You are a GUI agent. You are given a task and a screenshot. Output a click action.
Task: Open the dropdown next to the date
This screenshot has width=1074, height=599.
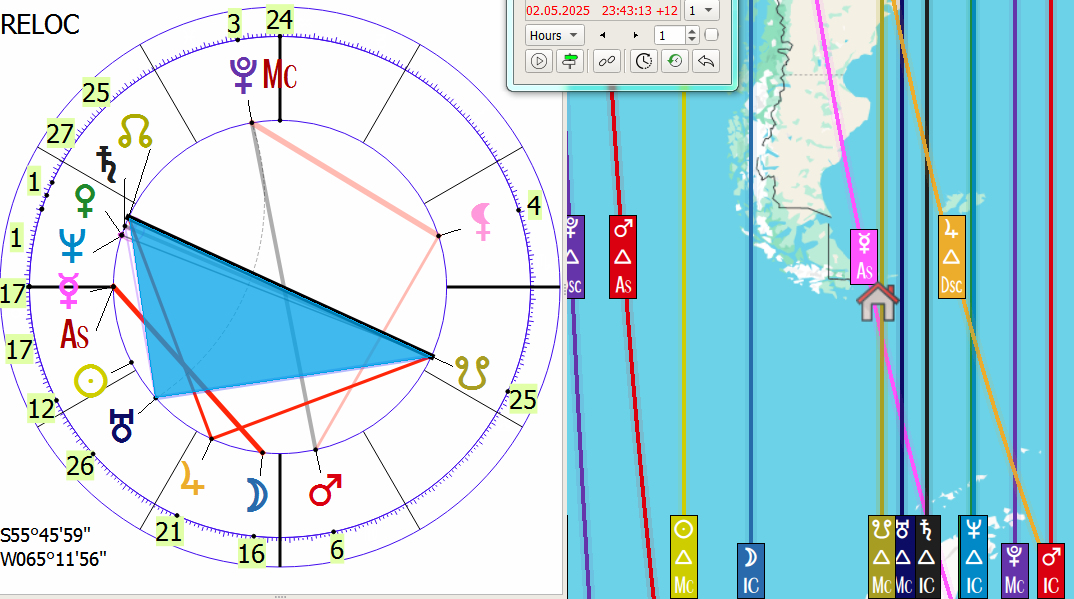[x=703, y=10]
